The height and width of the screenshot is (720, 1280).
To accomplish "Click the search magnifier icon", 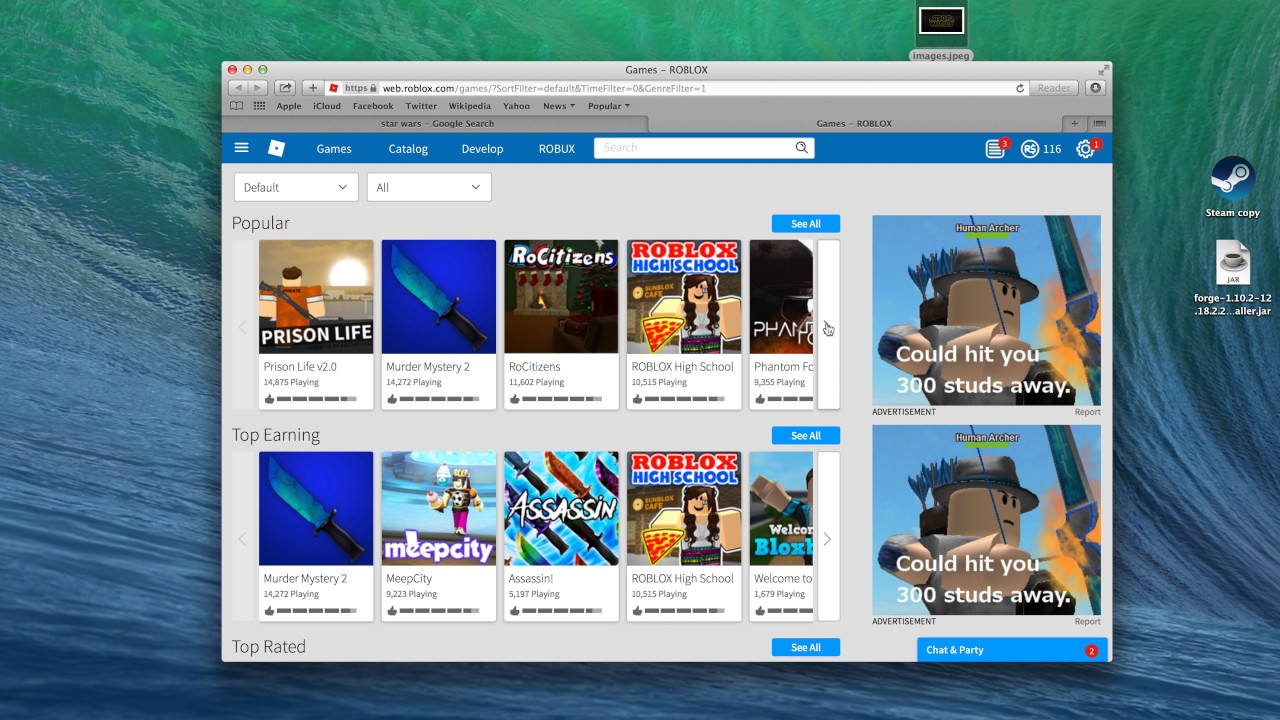I will [x=801, y=148].
